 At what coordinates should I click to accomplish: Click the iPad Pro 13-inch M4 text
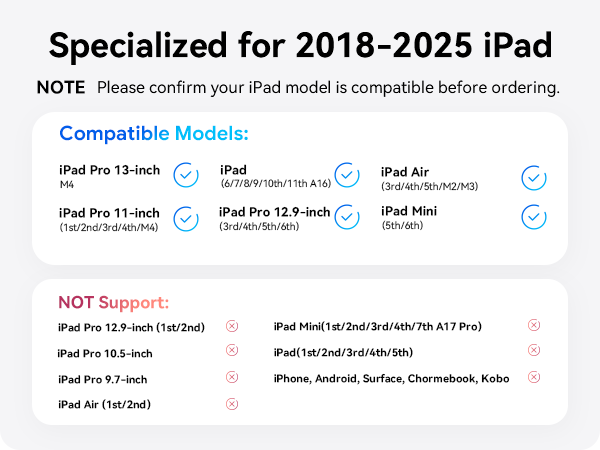pos(109,176)
